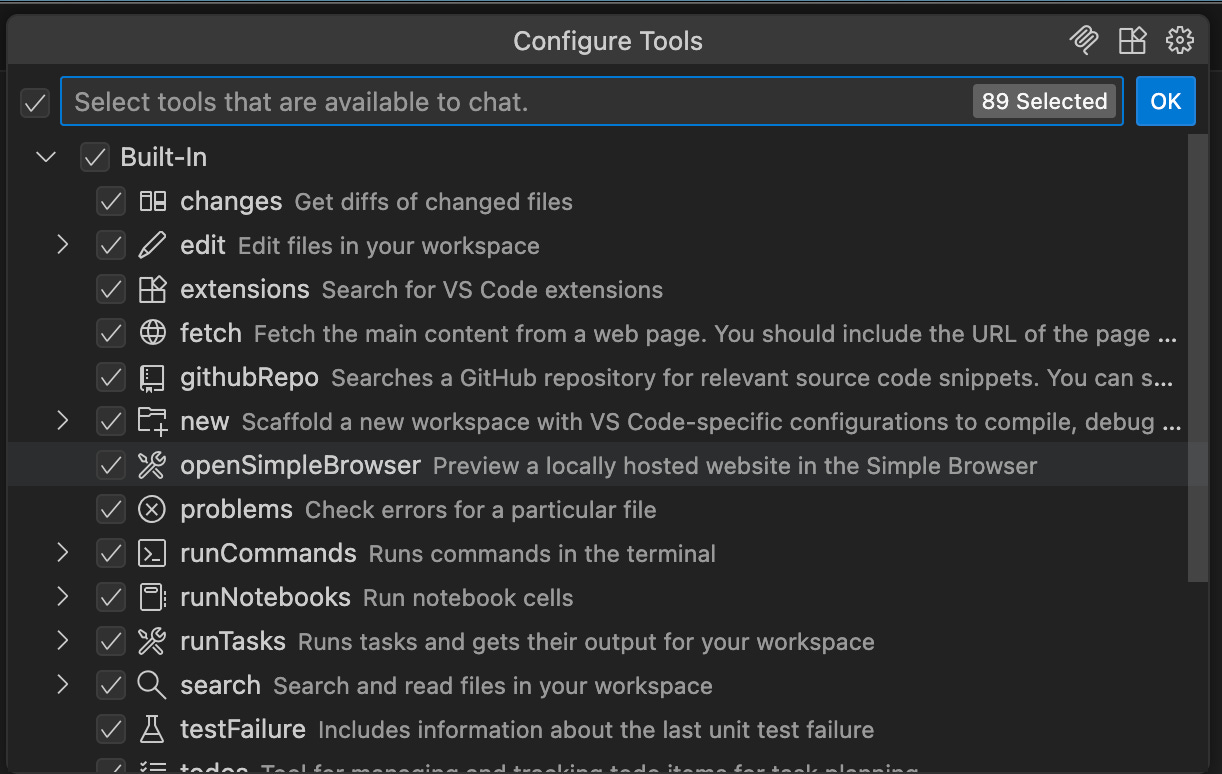Select the openSimpleBrowser tool name
Screen dimensions: 1222x774
[301, 466]
